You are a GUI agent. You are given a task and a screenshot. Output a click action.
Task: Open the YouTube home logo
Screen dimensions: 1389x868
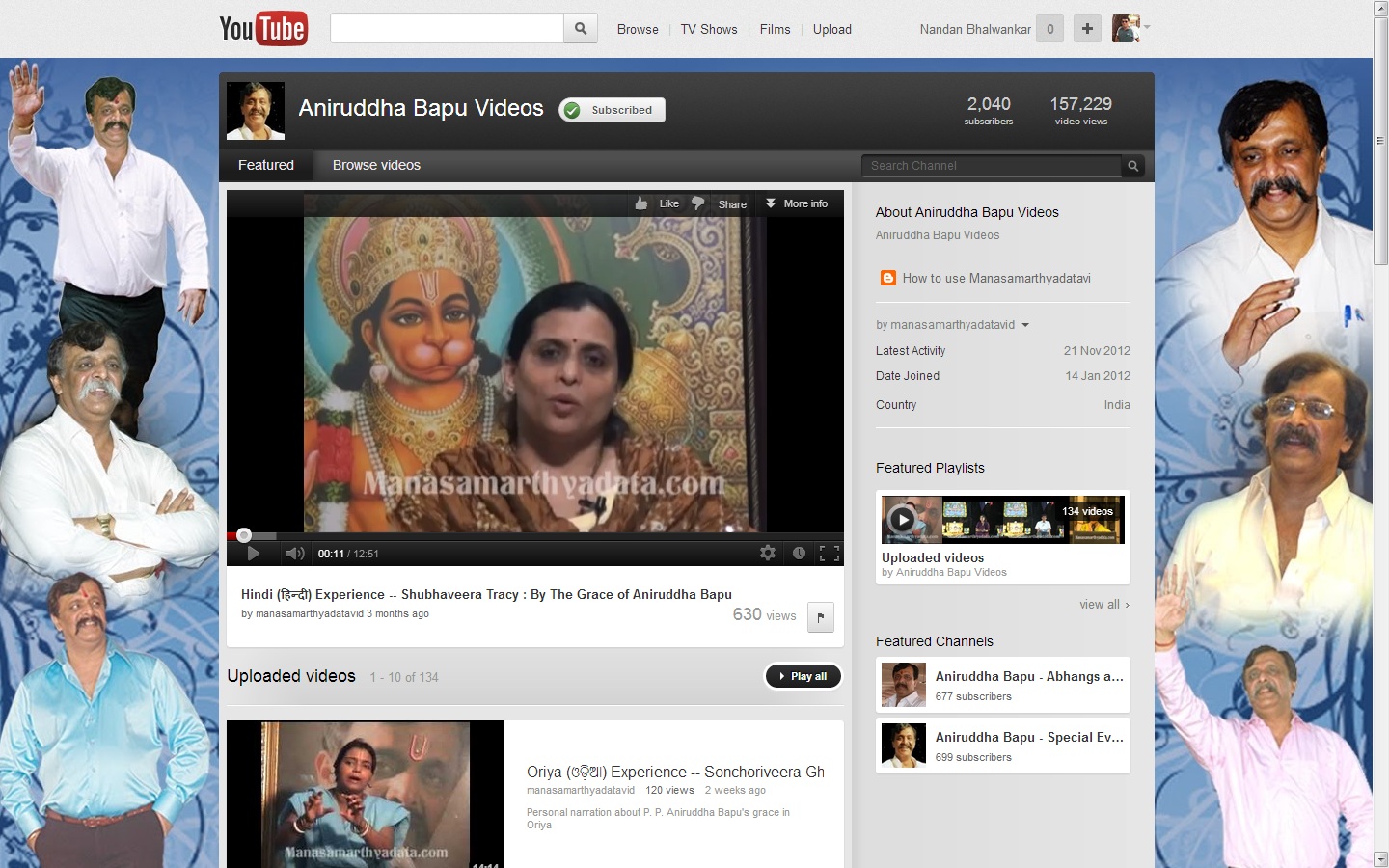[x=262, y=28]
